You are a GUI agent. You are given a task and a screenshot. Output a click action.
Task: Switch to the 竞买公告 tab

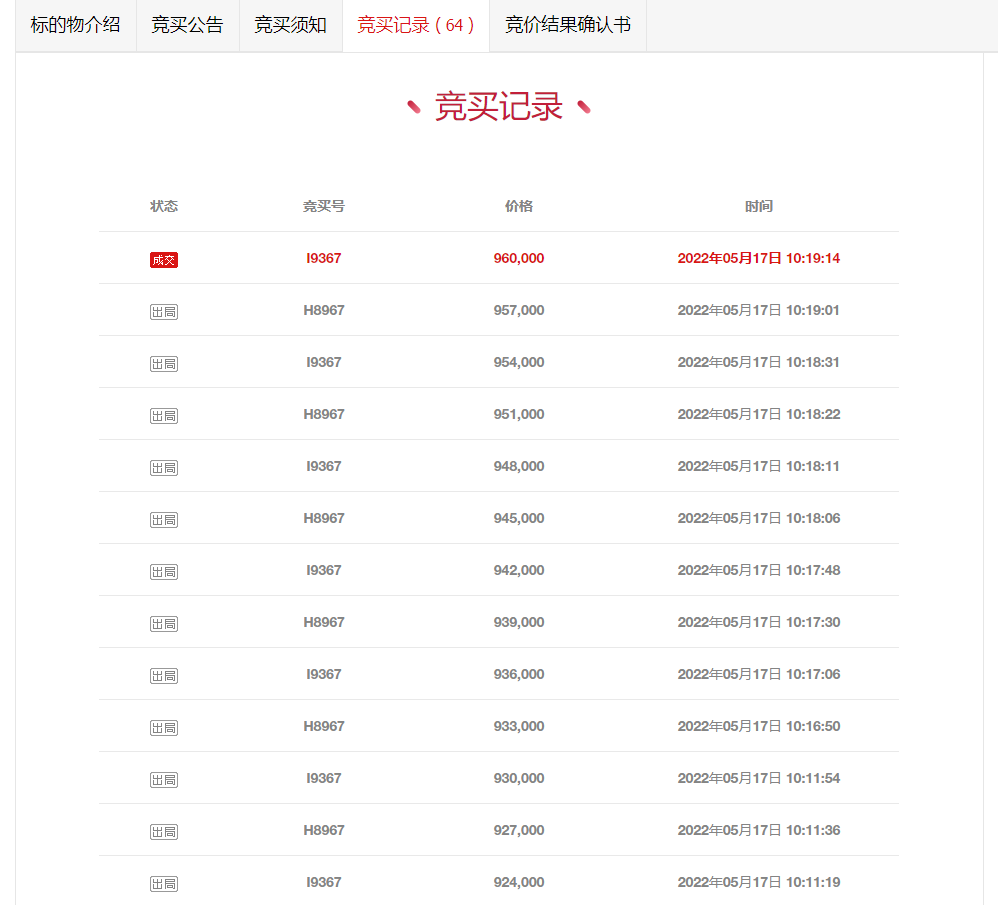click(188, 25)
